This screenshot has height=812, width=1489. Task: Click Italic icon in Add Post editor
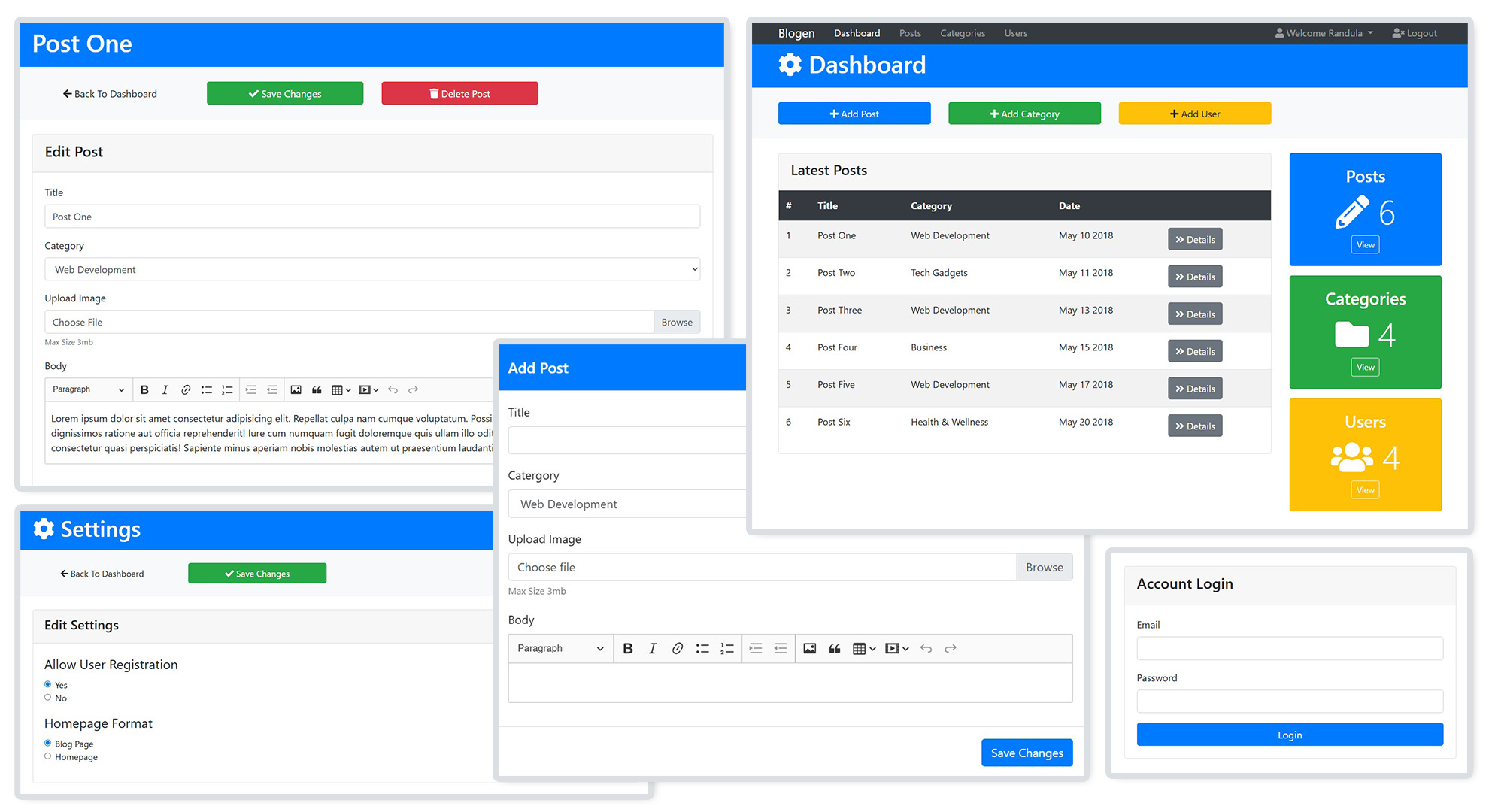[x=652, y=648]
